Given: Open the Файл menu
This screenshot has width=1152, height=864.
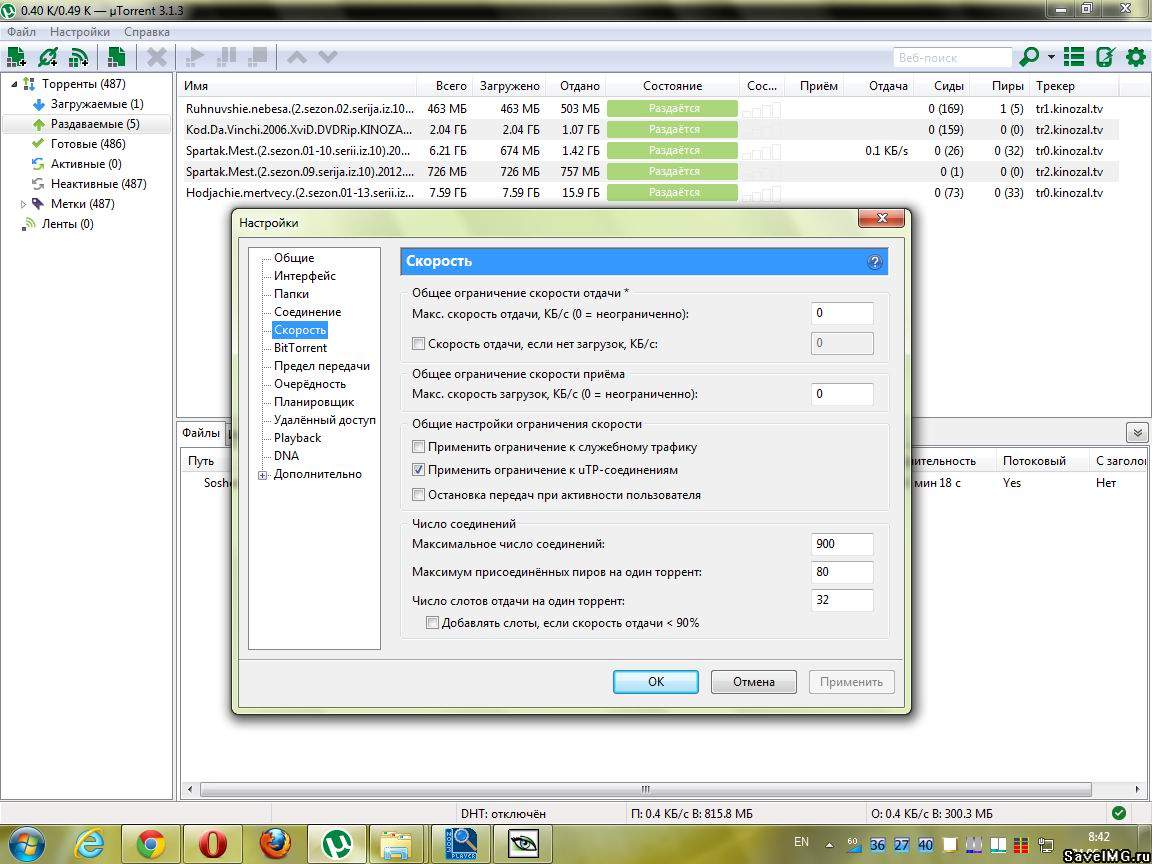Looking at the screenshot, I should coord(21,32).
